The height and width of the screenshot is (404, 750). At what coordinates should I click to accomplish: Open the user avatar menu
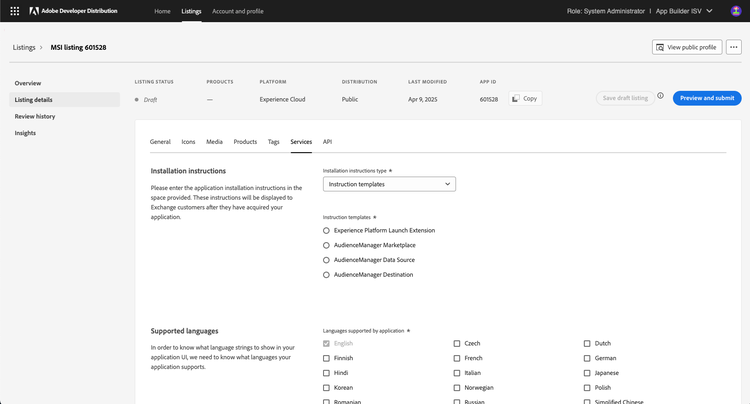[736, 11]
